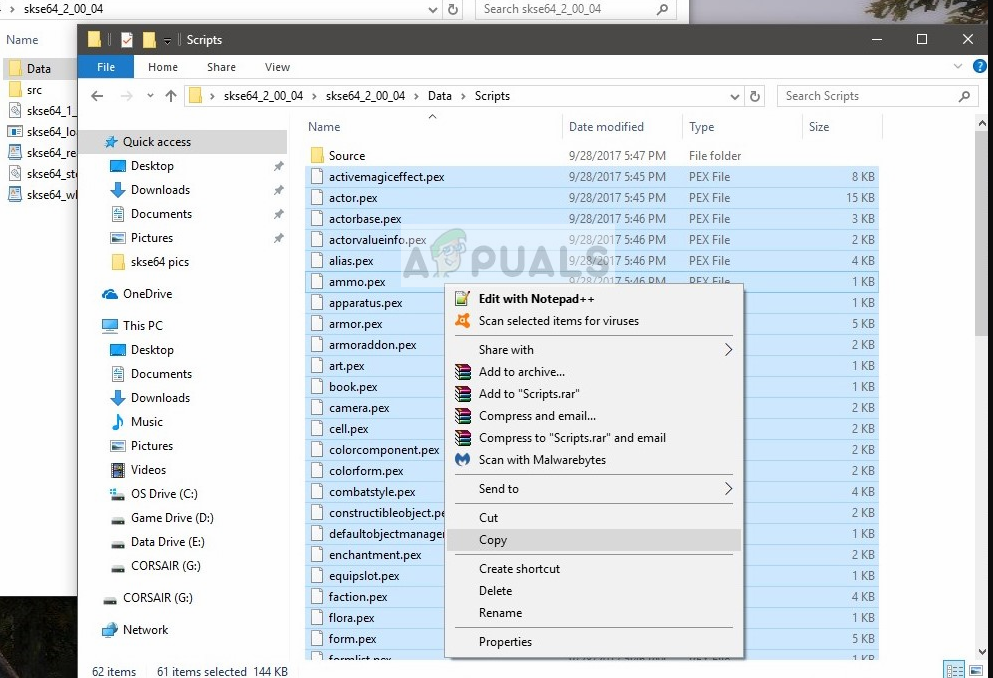Sort by Date modified column header
Image resolution: width=993 pixels, height=678 pixels.
622,127
